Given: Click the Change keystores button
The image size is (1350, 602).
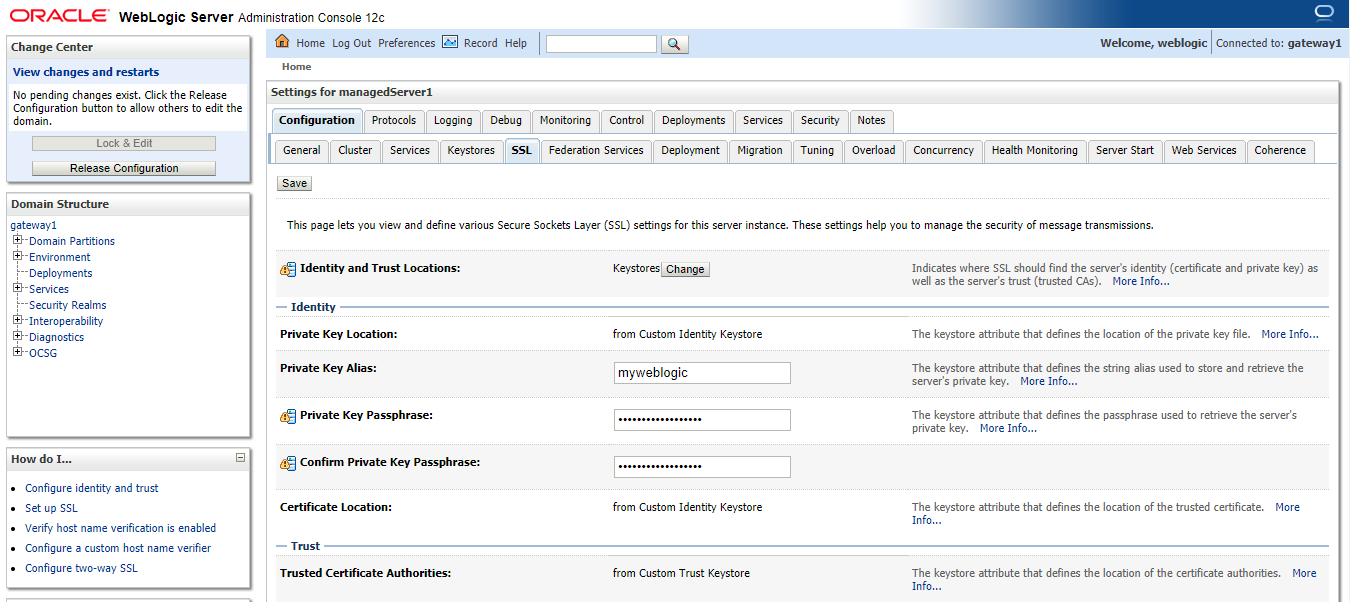Looking at the screenshot, I should (x=685, y=269).
